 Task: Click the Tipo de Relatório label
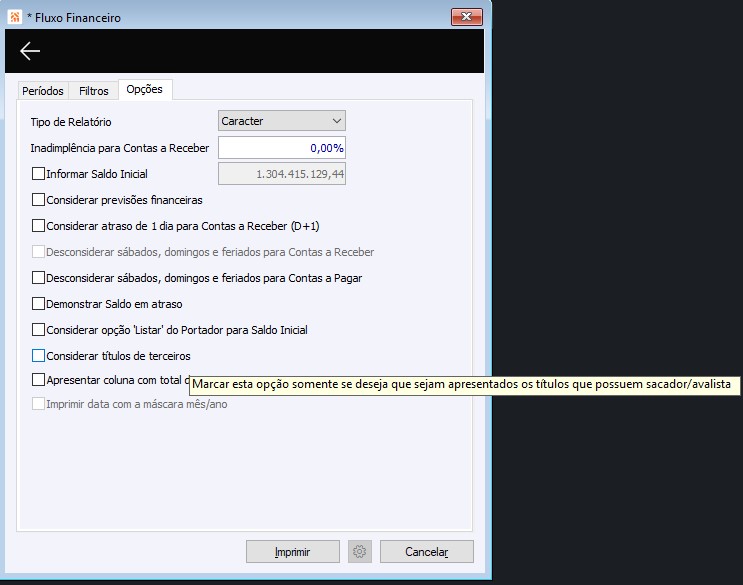pyautogui.click(x=71, y=122)
